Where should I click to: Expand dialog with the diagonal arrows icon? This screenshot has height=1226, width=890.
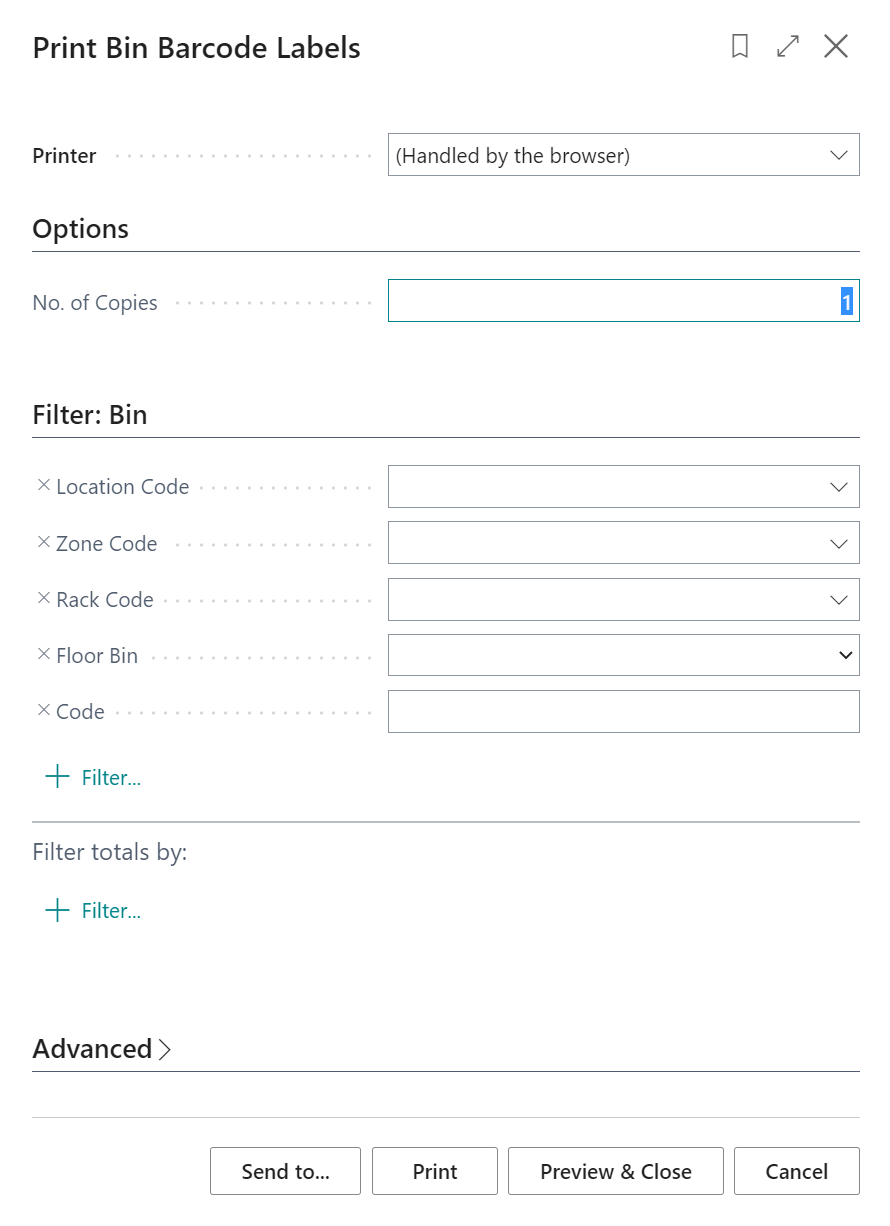tap(788, 46)
